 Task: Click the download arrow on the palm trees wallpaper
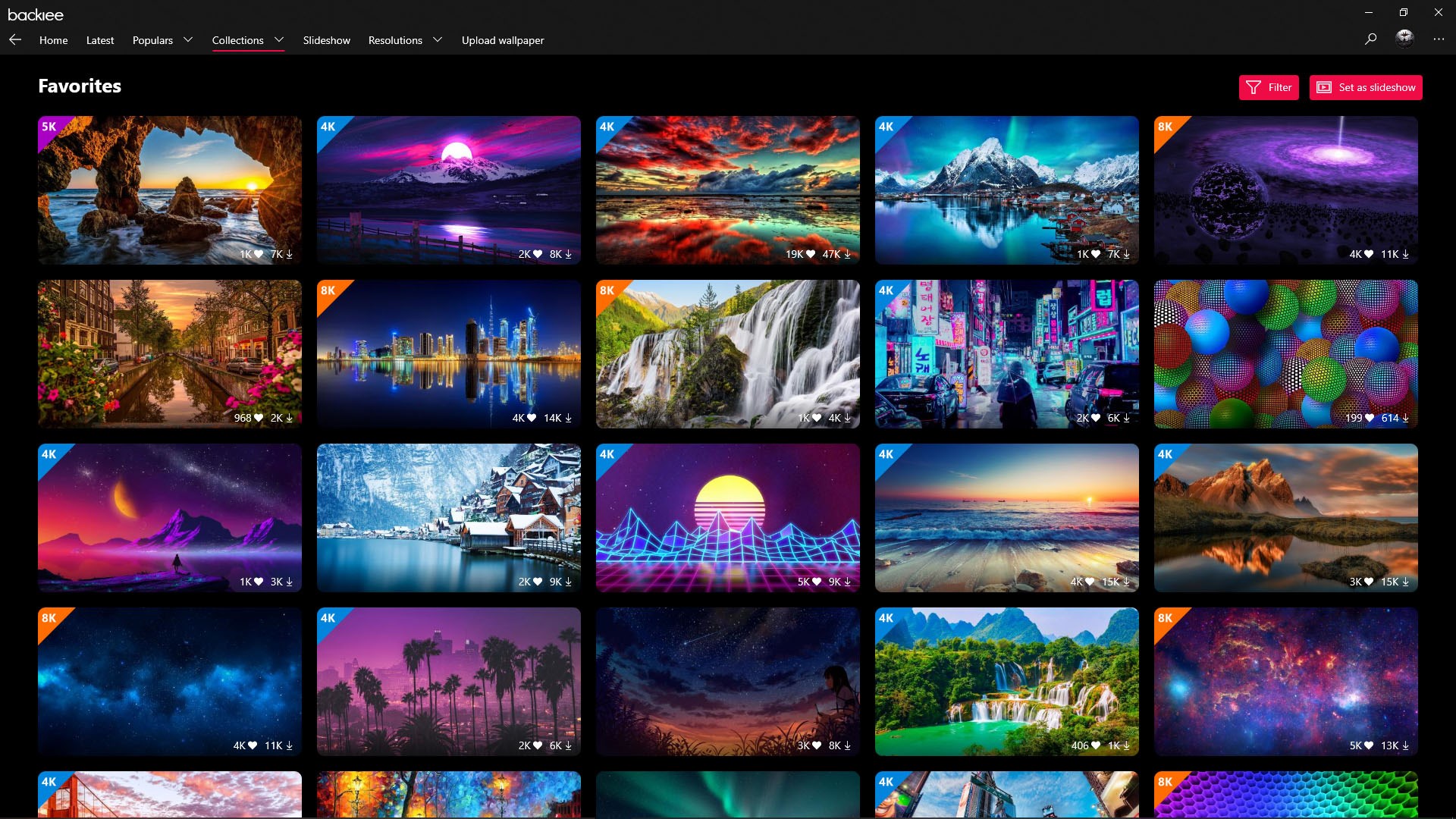click(x=568, y=746)
